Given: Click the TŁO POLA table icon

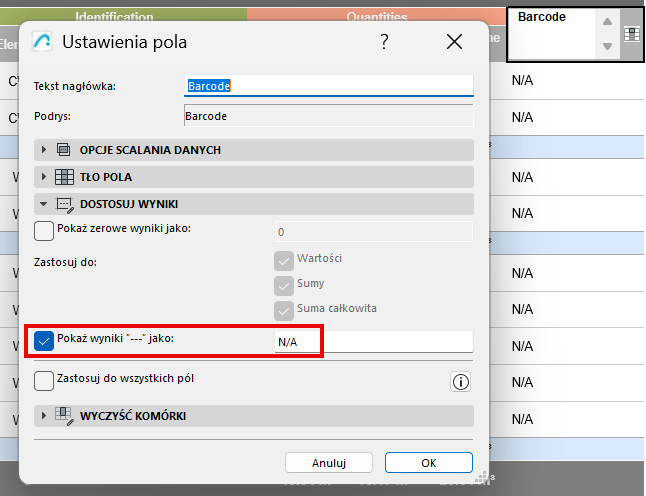Looking at the screenshot, I should point(64,177).
